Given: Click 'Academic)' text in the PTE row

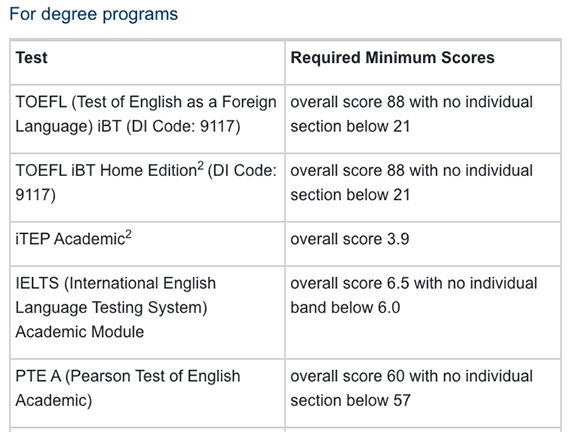Looking at the screenshot, I should [x=54, y=400].
